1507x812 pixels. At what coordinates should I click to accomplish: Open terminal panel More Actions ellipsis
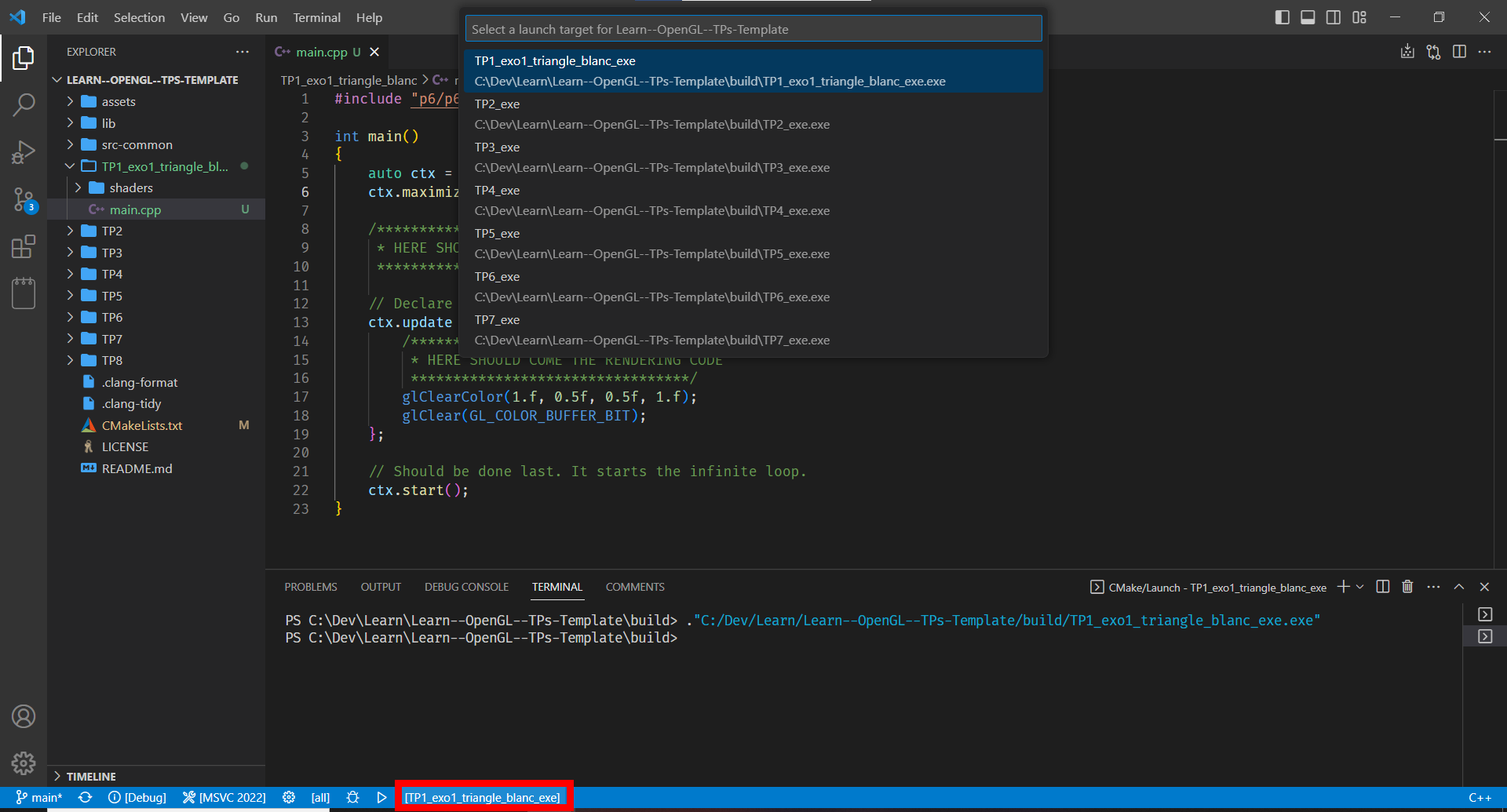(1433, 587)
